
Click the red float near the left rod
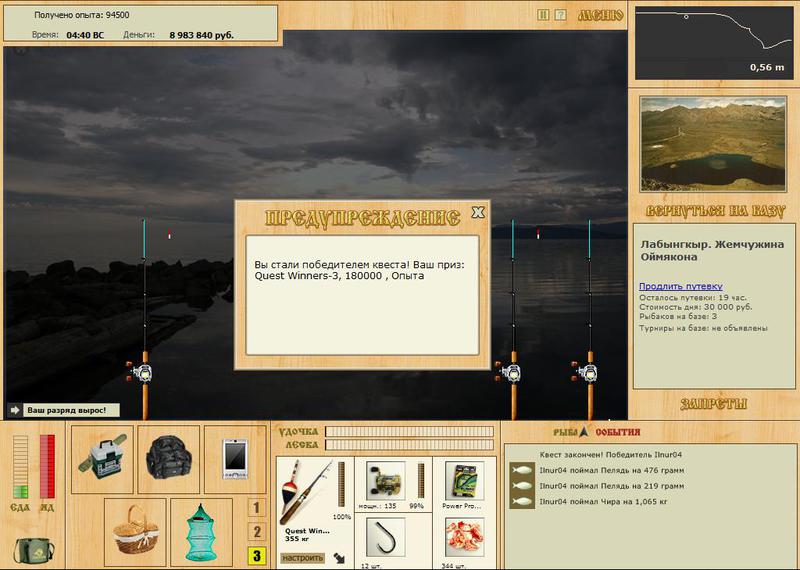point(169,234)
